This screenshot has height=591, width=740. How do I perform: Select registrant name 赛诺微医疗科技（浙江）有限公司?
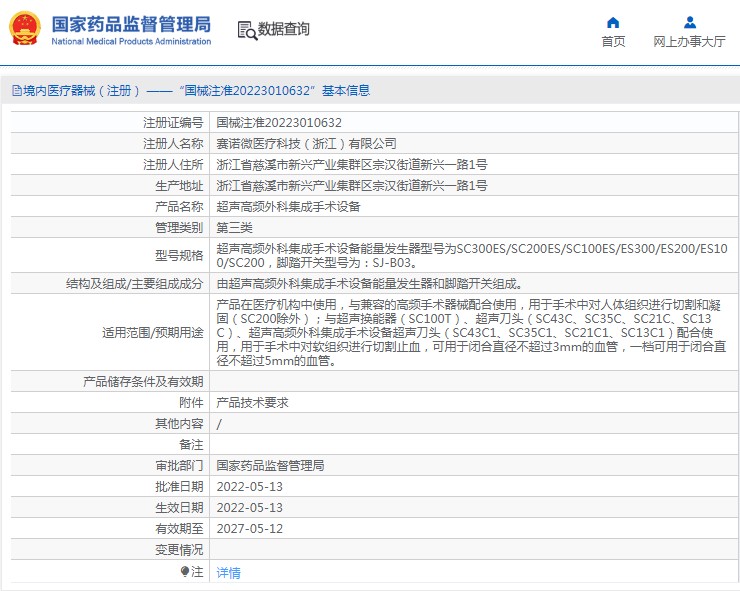pos(306,144)
